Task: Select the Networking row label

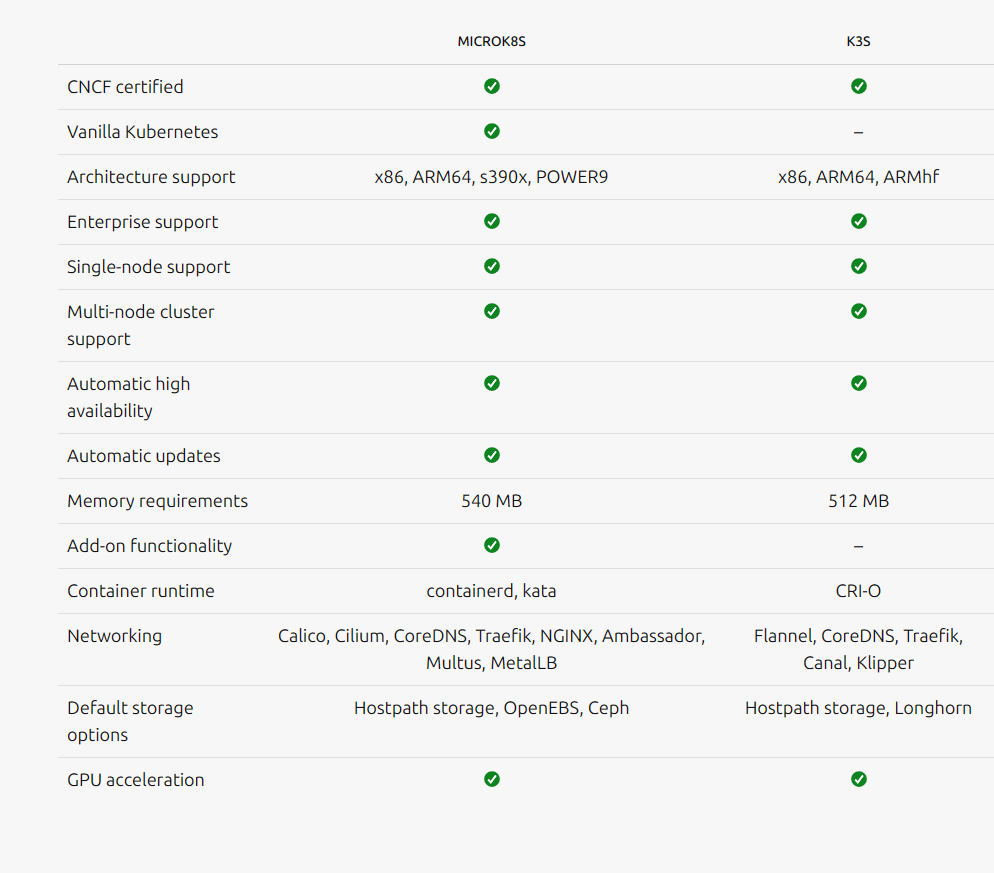Action: click(114, 636)
